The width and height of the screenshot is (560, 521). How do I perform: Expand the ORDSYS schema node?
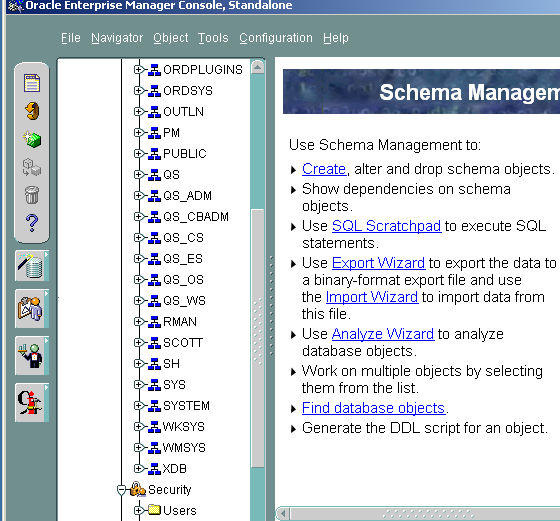[x=138, y=91]
